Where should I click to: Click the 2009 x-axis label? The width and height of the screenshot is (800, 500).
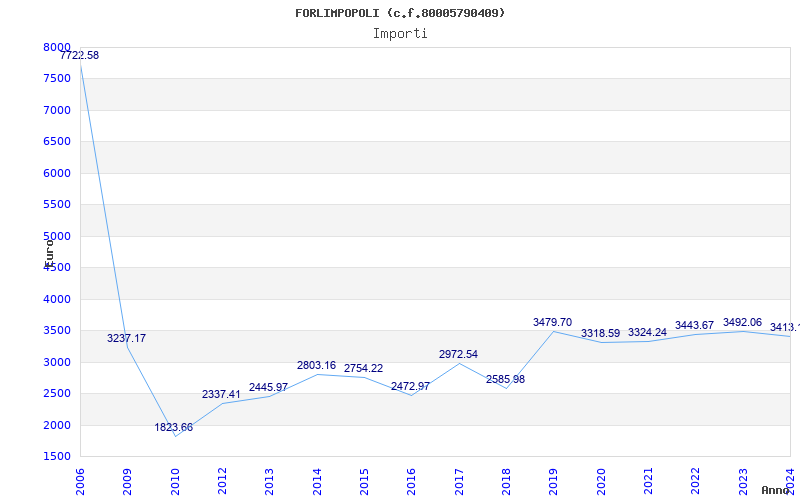[128, 482]
